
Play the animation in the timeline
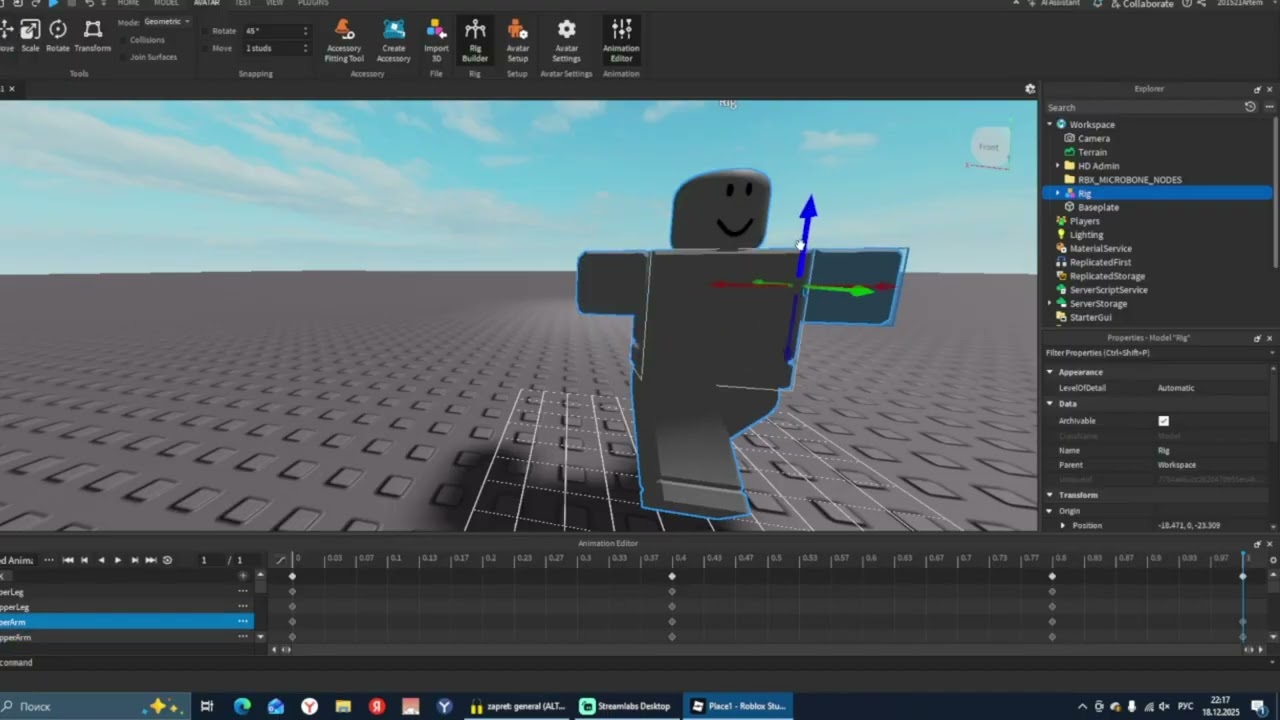click(117, 560)
